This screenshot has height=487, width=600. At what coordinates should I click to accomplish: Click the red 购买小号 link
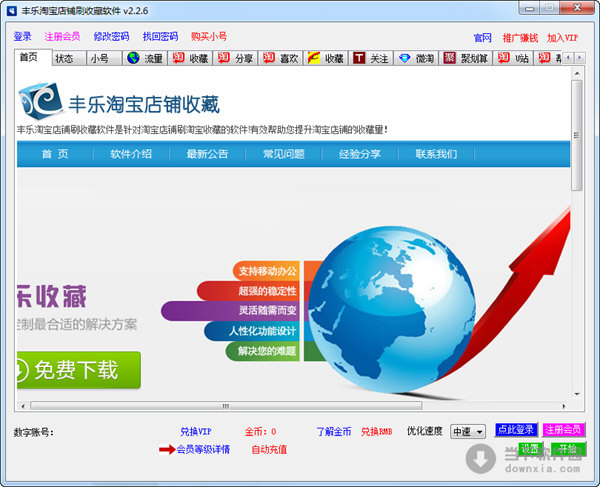209,36
